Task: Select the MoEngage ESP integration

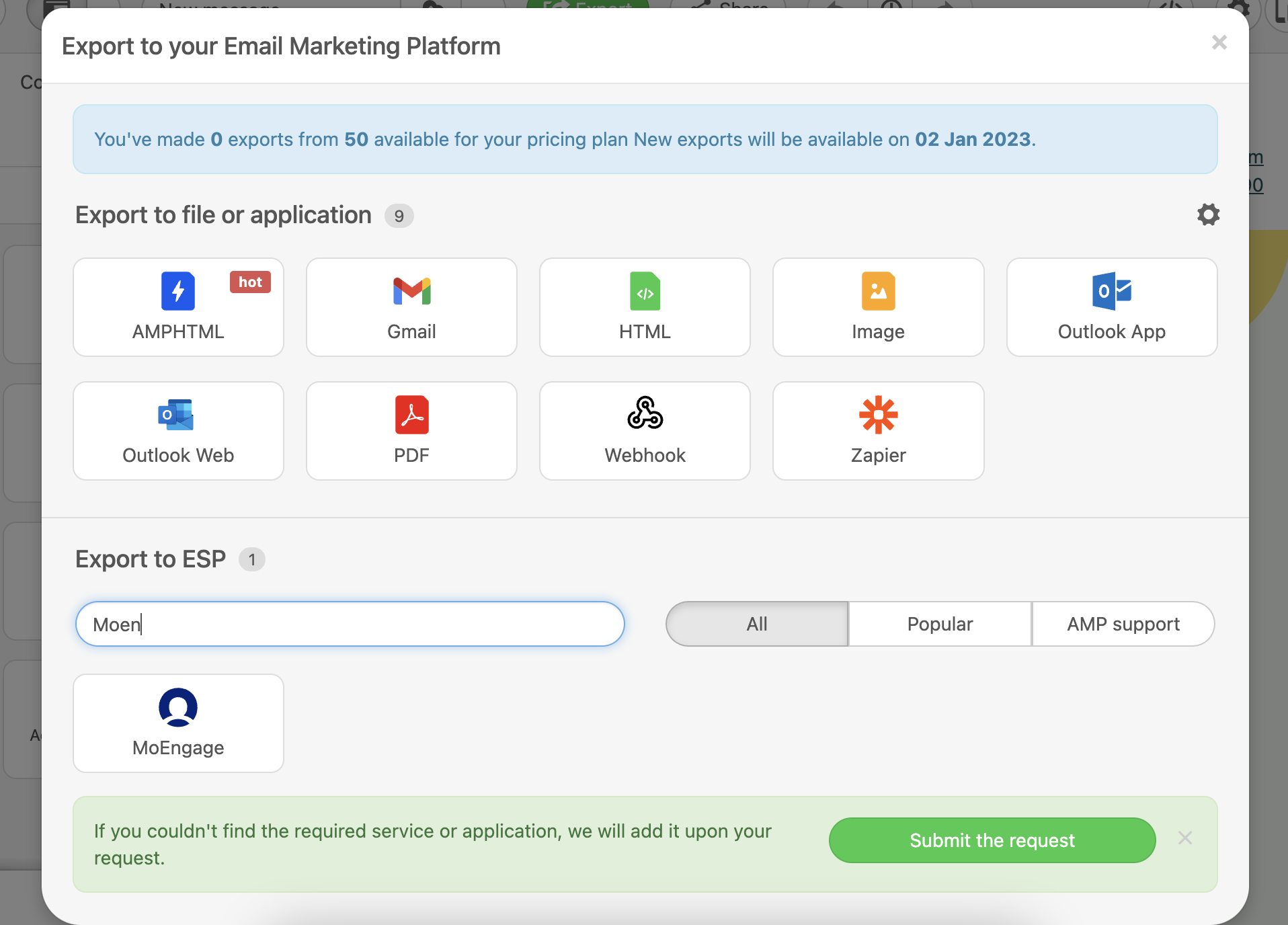Action: pyautogui.click(x=177, y=723)
